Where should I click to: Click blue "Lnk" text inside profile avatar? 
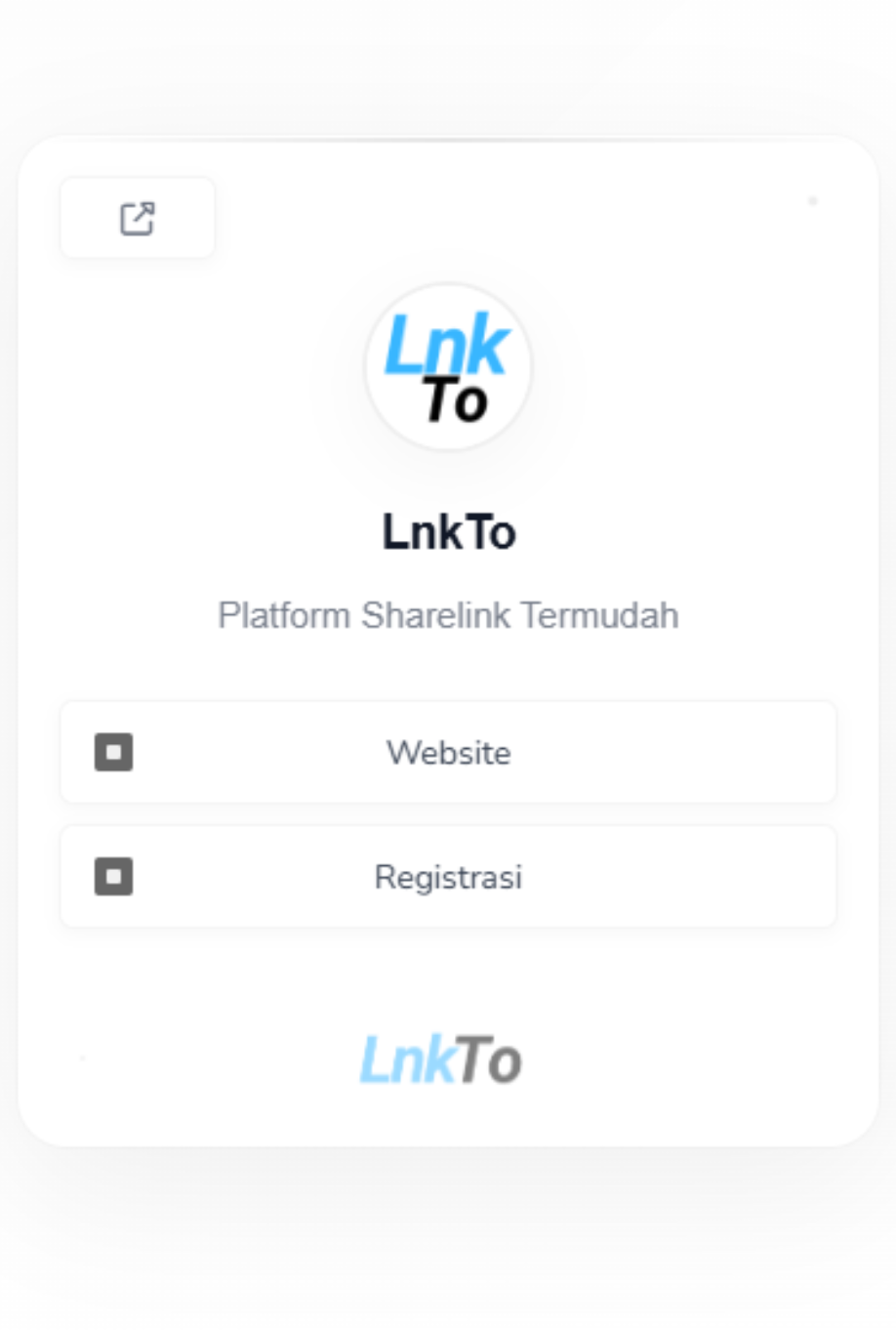tap(446, 345)
